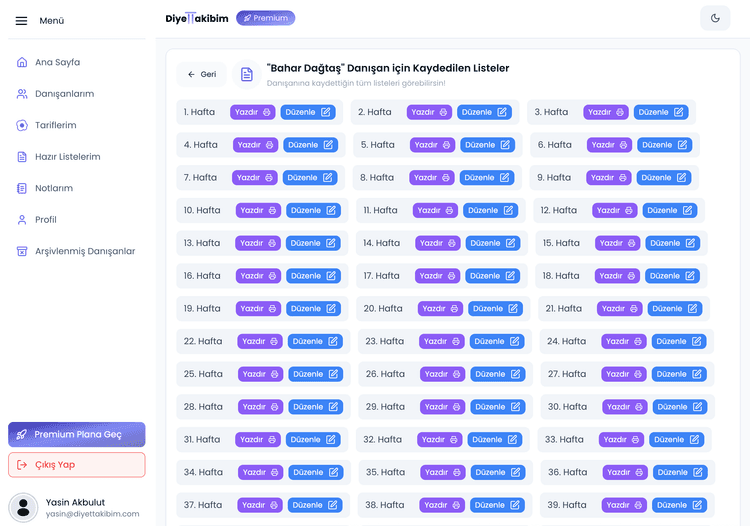The height and width of the screenshot is (526, 750).
Task: Open Danışanlarım from the sidebar
Action: (x=64, y=94)
